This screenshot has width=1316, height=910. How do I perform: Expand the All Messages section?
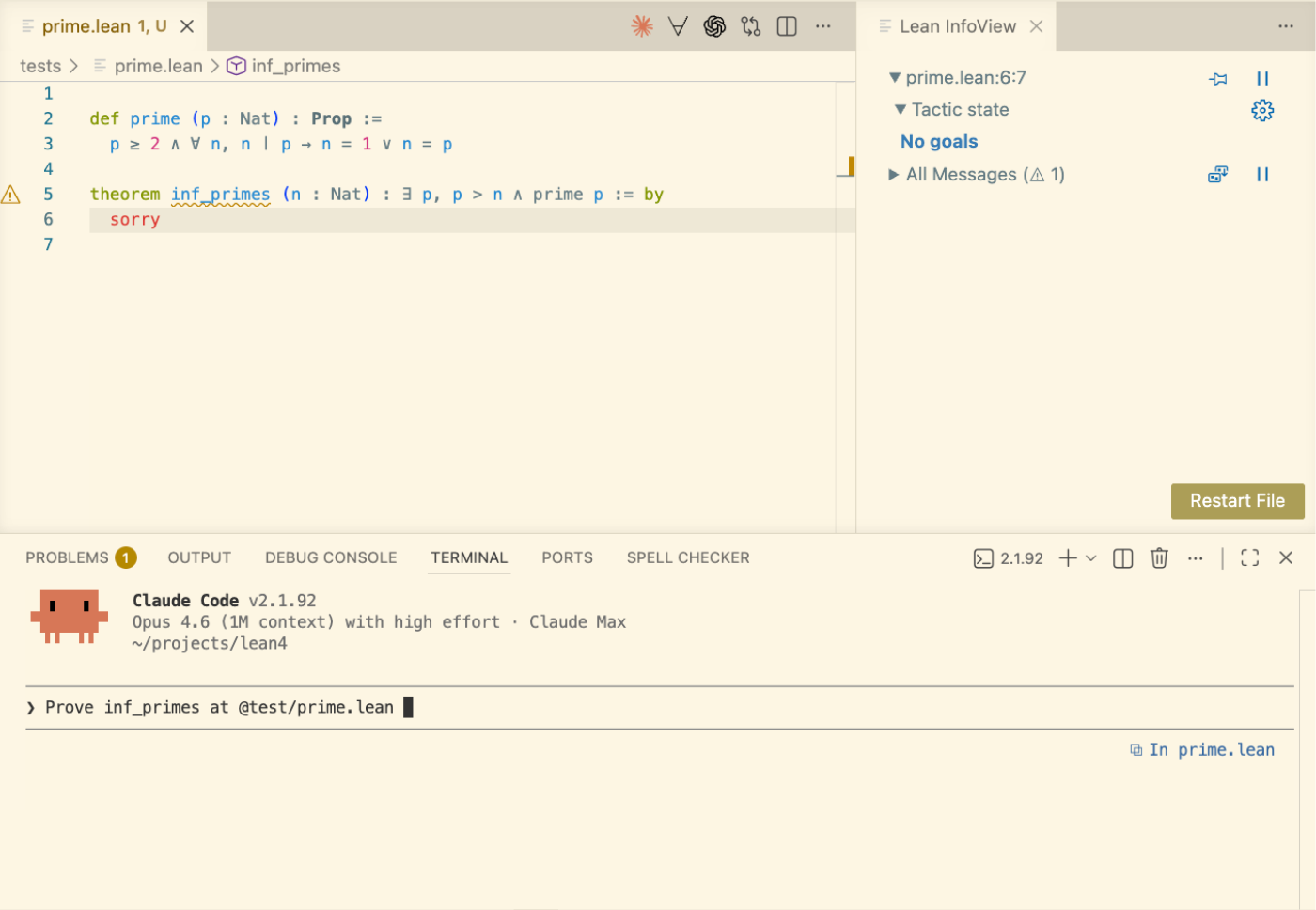tap(894, 175)
